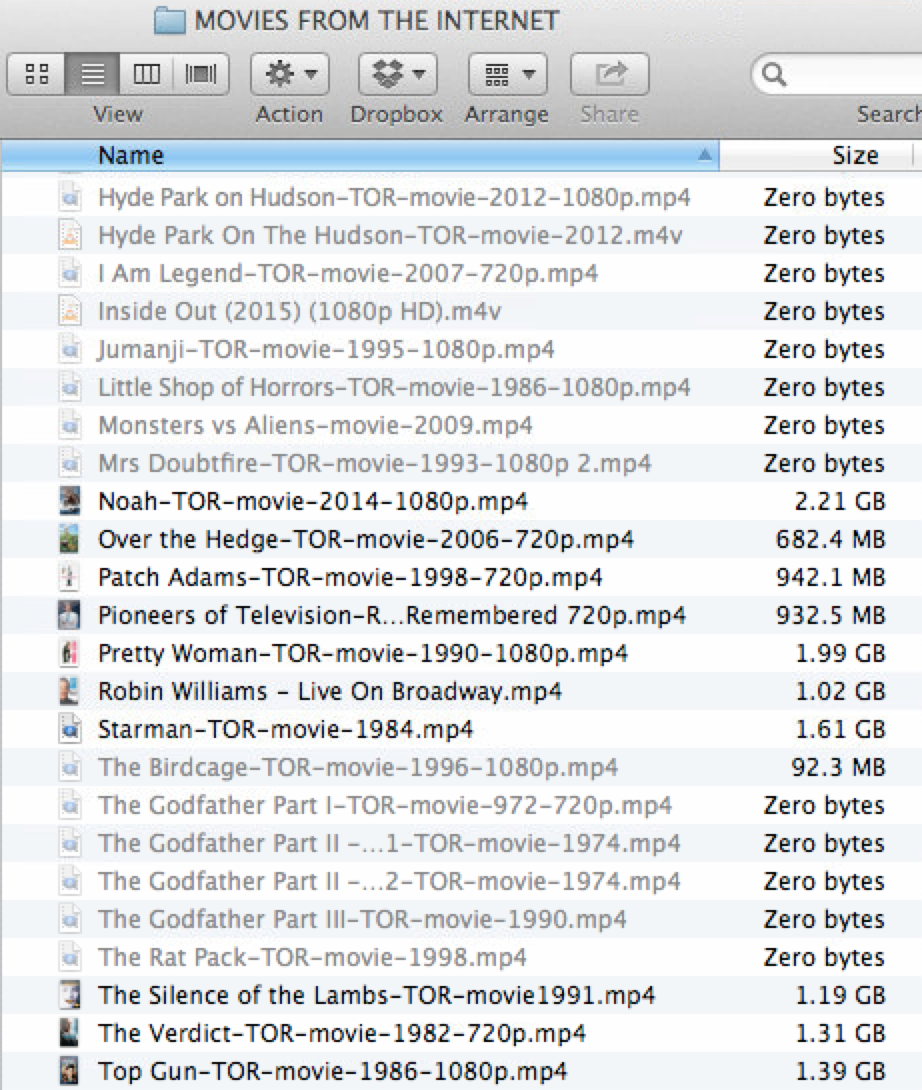922x1090 pixels.
Task: Click The Birdcage file icon
Action: coord(70,767)
